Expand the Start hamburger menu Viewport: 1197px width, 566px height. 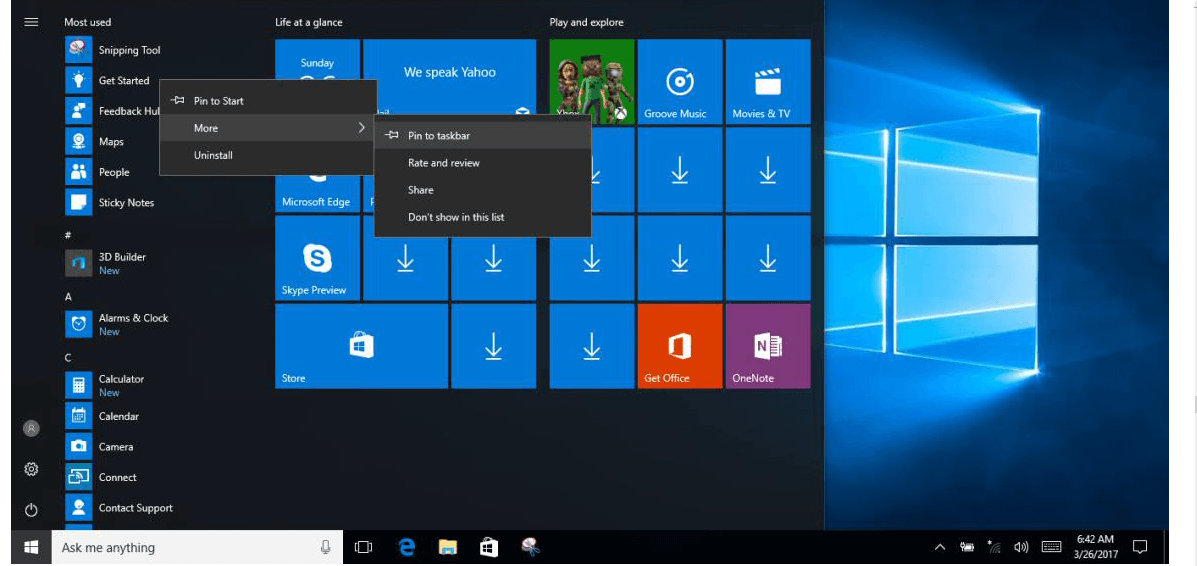coord(31,22)
